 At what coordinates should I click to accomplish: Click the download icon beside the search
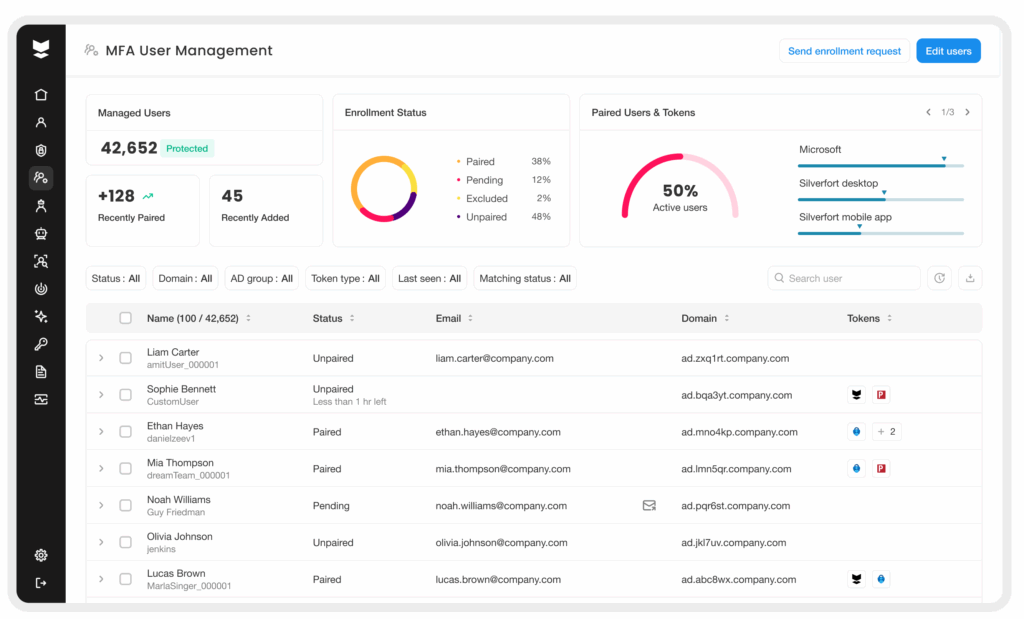(969, 278)
